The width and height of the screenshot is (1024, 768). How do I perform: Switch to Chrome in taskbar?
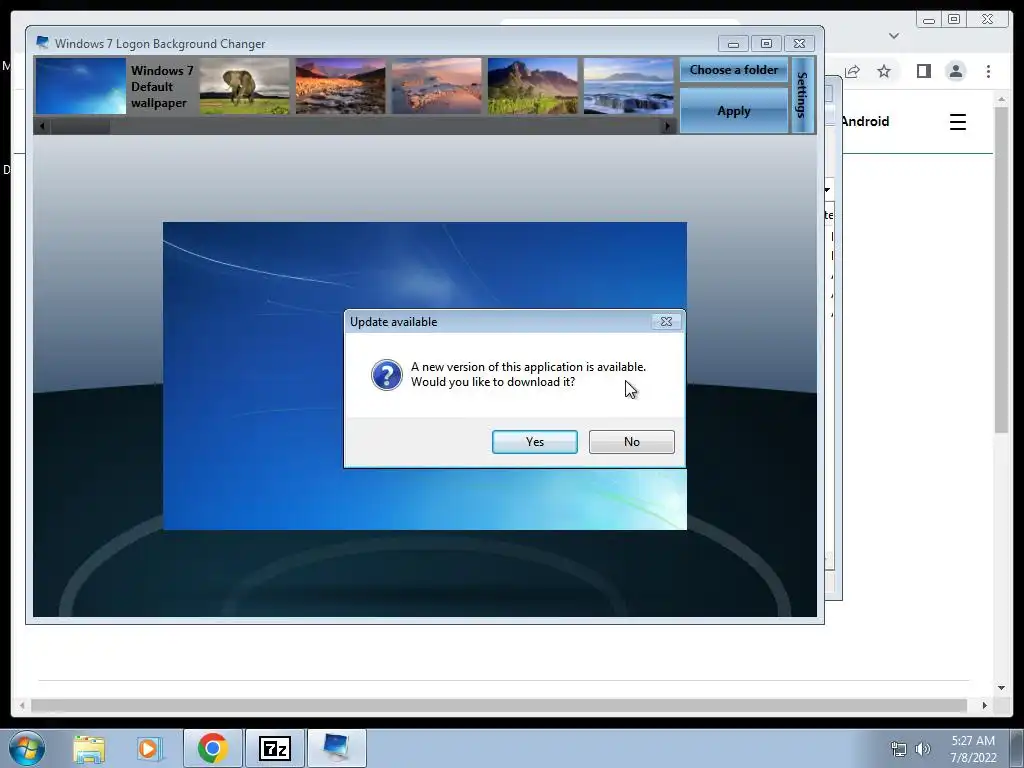212,748
